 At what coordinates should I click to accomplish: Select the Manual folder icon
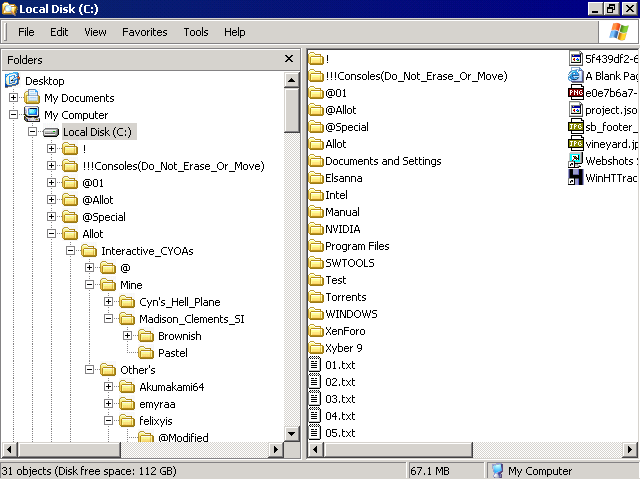(x=316, y=212)
